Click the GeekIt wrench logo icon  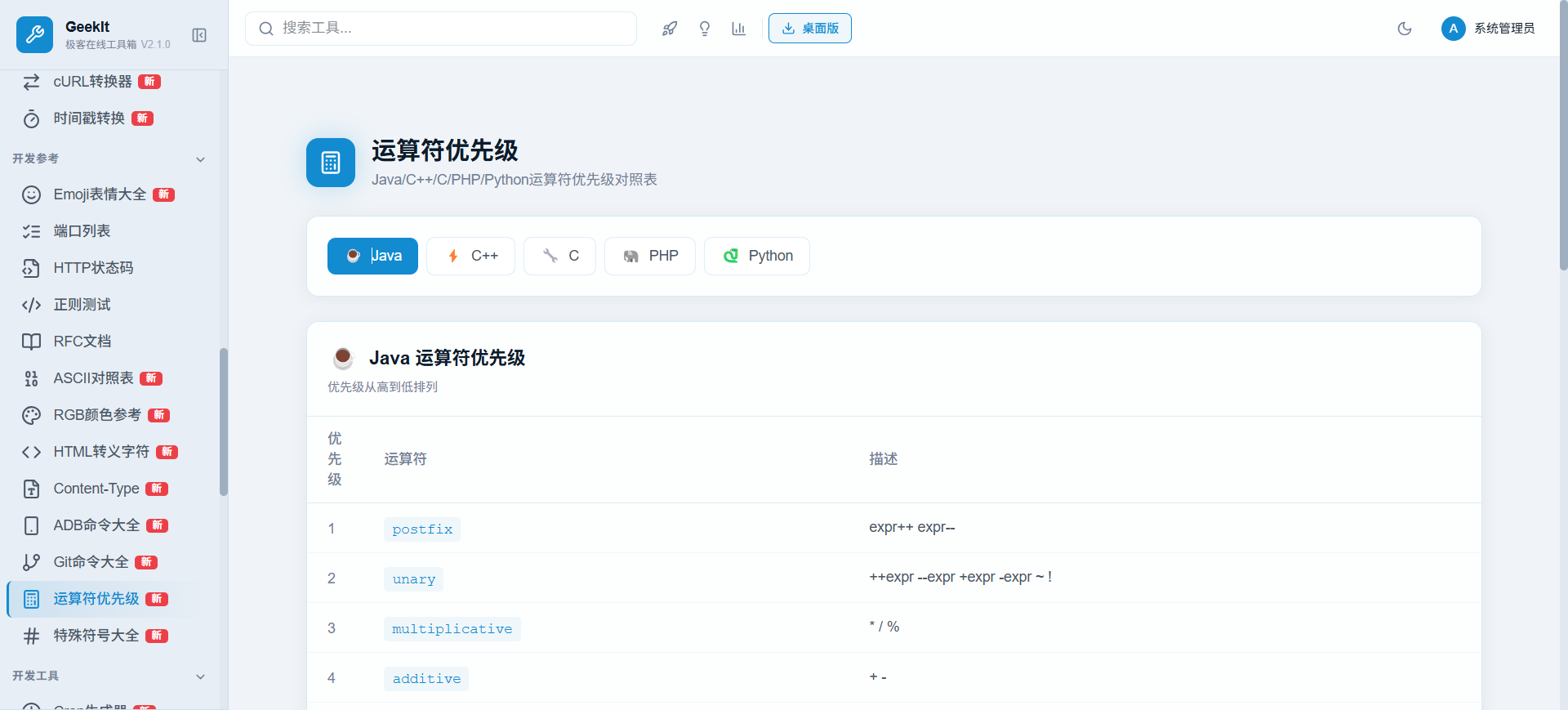click(34, 34)
